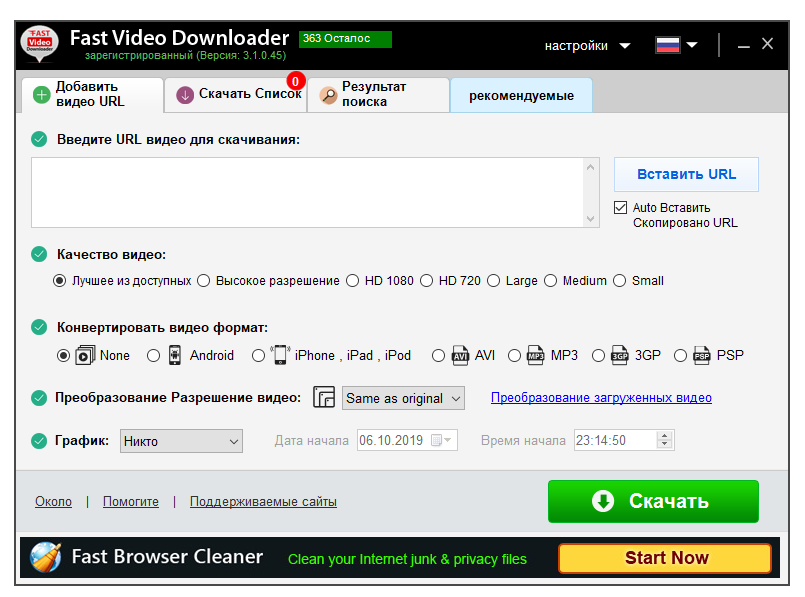Click the iPhone device icon
Screen dimensions: 805x597
pos(280,355)
